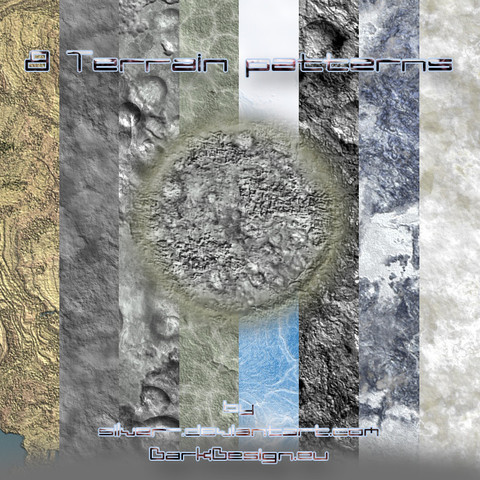Click the word "patterns" in the title
The height and width of the screenshot is (480, 480).
(349, 64)
